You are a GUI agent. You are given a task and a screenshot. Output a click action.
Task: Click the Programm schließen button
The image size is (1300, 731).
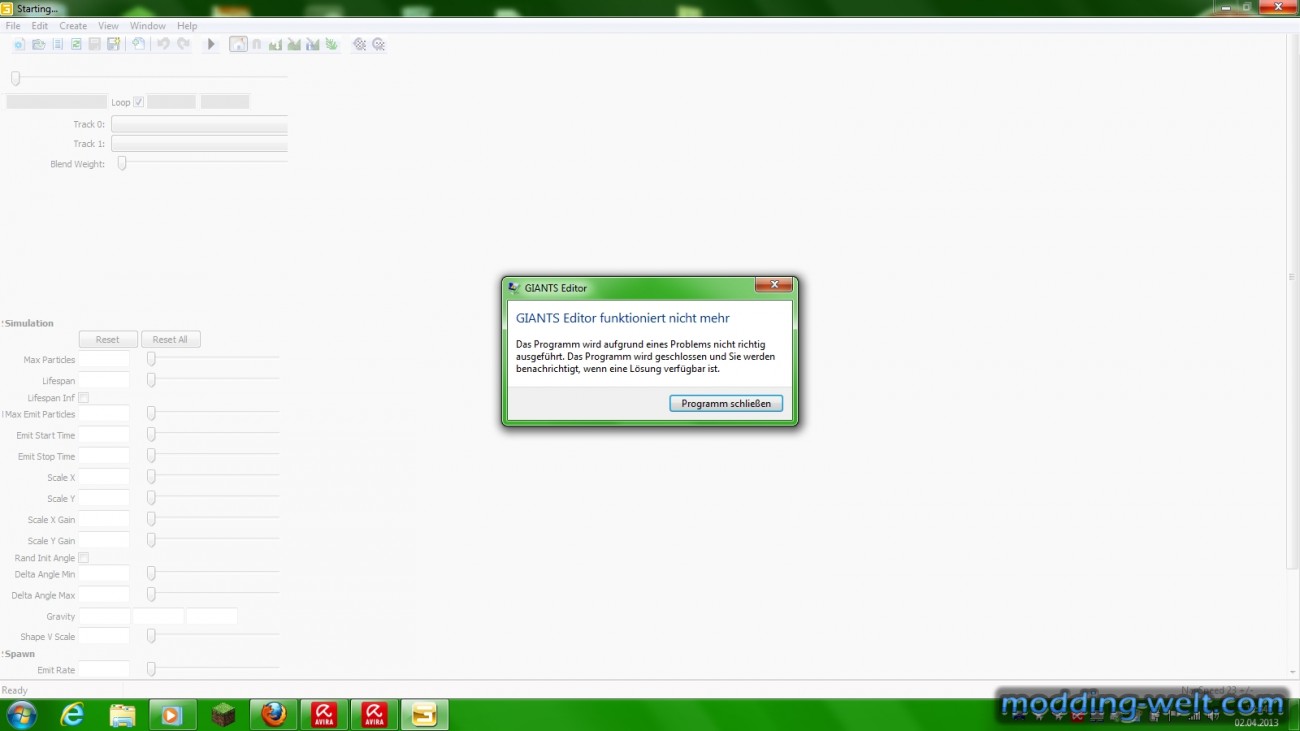tap(726, 404)
